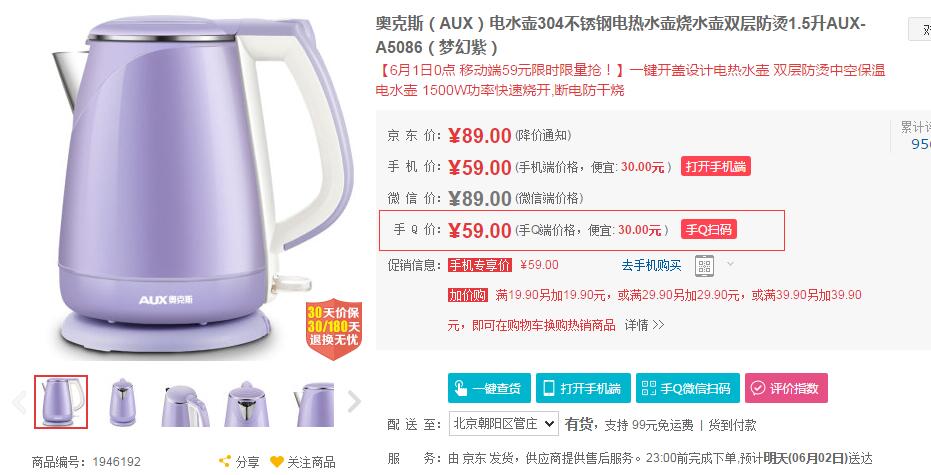Click the red 打开手机端 tag by 手机价
Screen dimensions: 931x475
click(715, 167)
